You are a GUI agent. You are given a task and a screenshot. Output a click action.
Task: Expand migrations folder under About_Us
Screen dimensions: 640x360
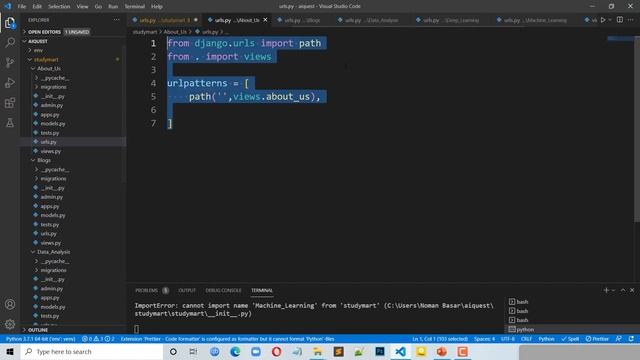pyautogui.click(x=53, y=87)
